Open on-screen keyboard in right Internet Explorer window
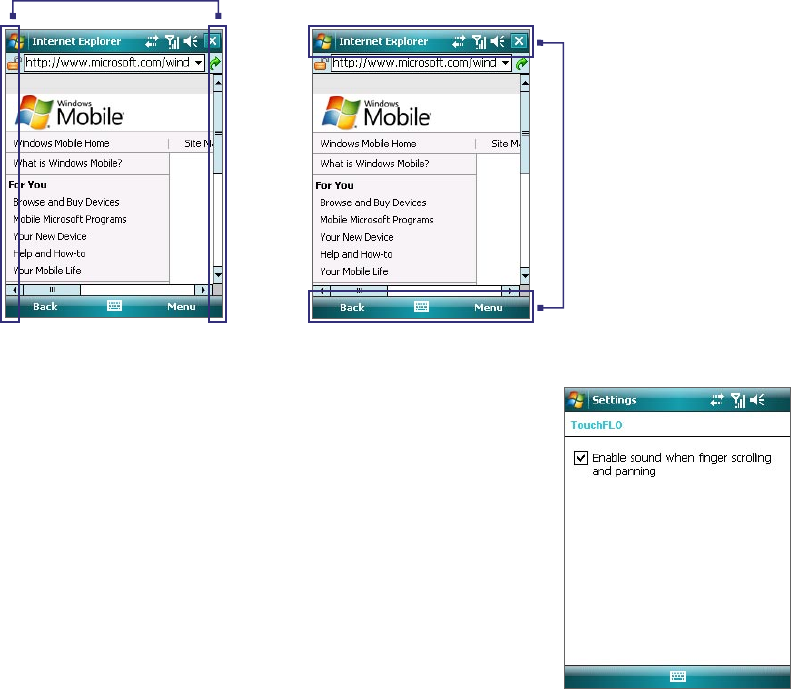The image size is (791, 689). point(421,307)
